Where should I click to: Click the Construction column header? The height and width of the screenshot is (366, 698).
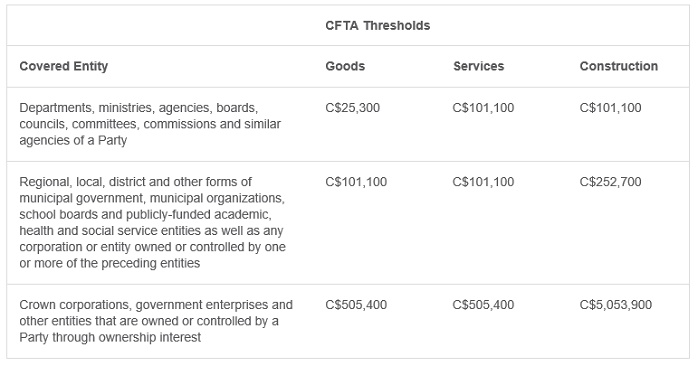618,66
